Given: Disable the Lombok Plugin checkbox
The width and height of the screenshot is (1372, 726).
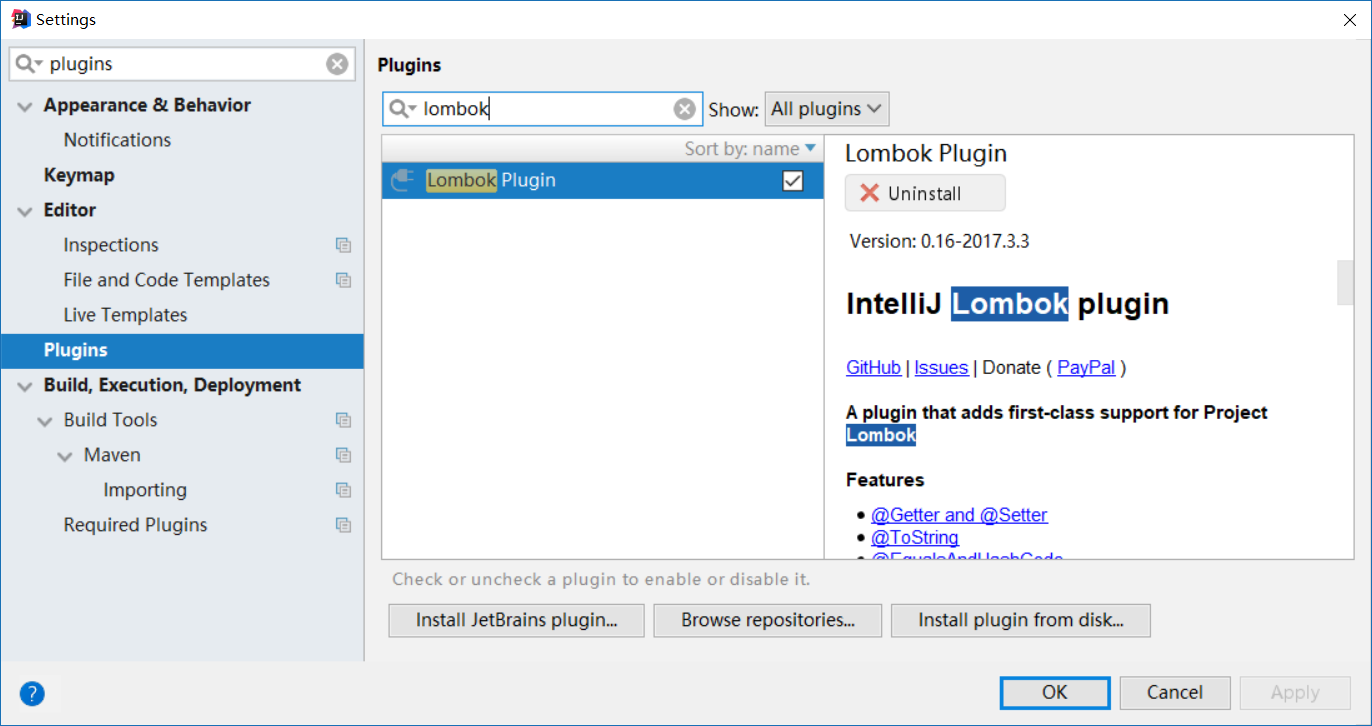Looking at the screenshot, I should pos(792,181).
